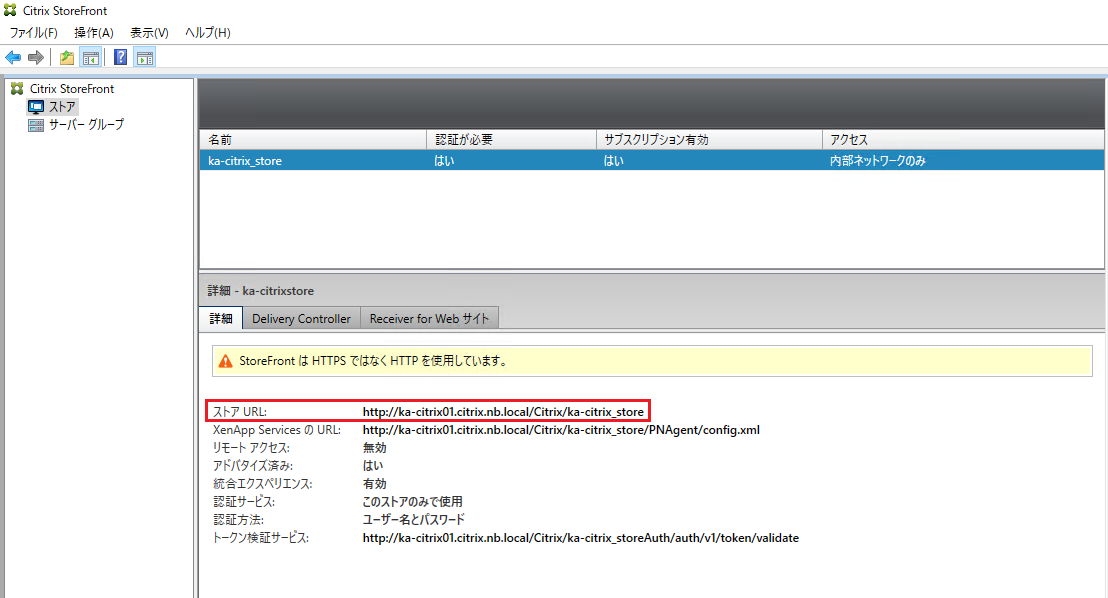Switch to the Delivery Controller tab
This screenshot has height=598, width=1108.
(x=302, y=318)
